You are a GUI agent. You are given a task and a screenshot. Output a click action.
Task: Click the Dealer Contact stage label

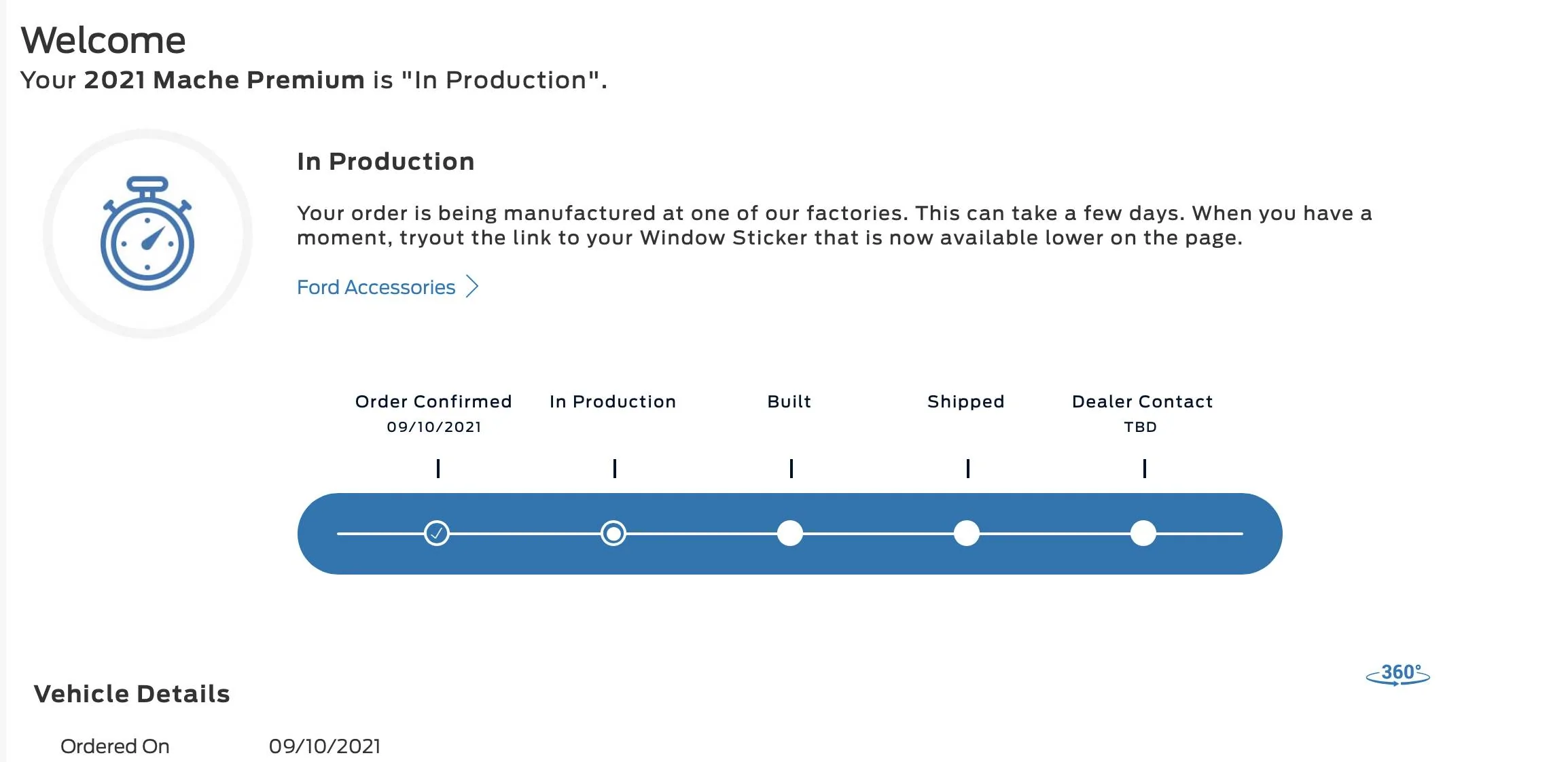(x=1143, y=401)
